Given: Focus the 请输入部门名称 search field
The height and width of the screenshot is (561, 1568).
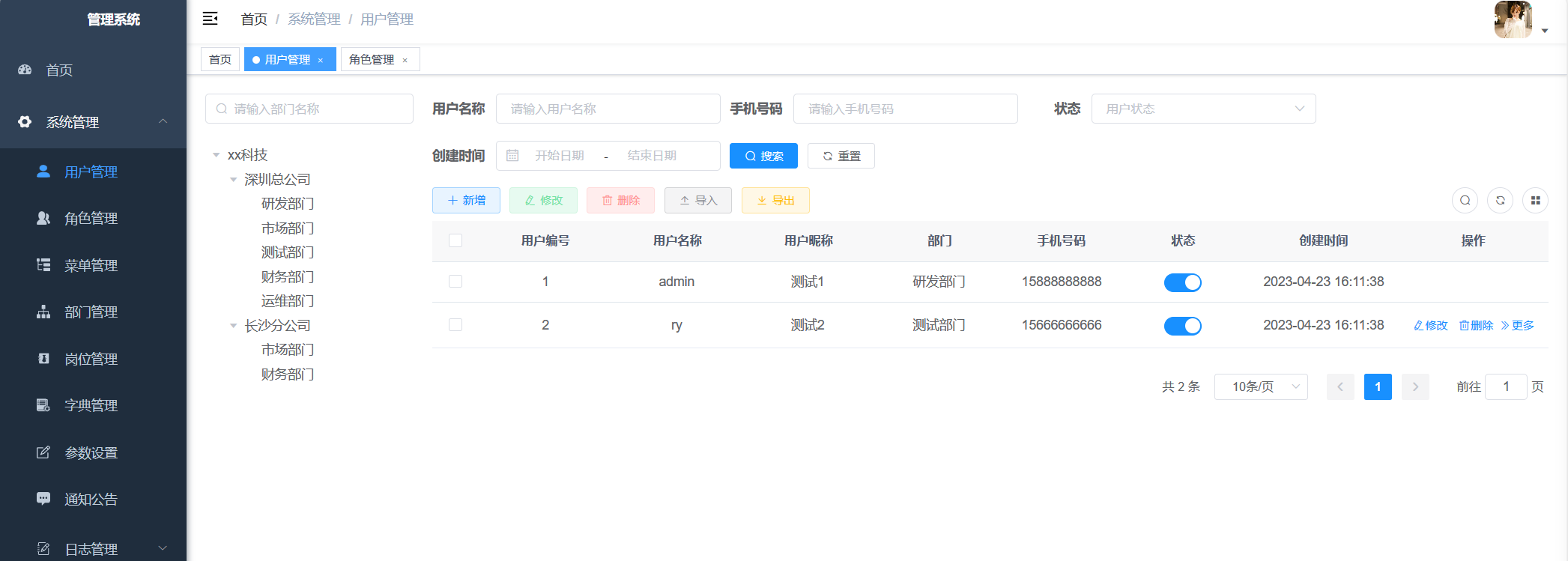Looking at the screenshot, I should coord(309,109).
